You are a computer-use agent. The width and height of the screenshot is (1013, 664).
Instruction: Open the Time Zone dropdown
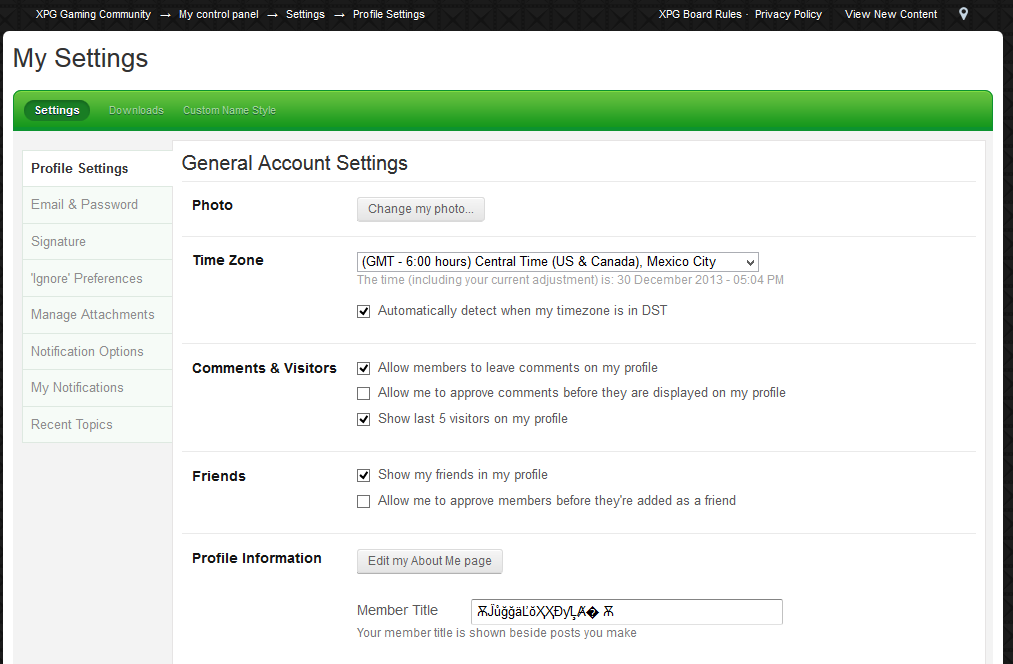point(557,262)
